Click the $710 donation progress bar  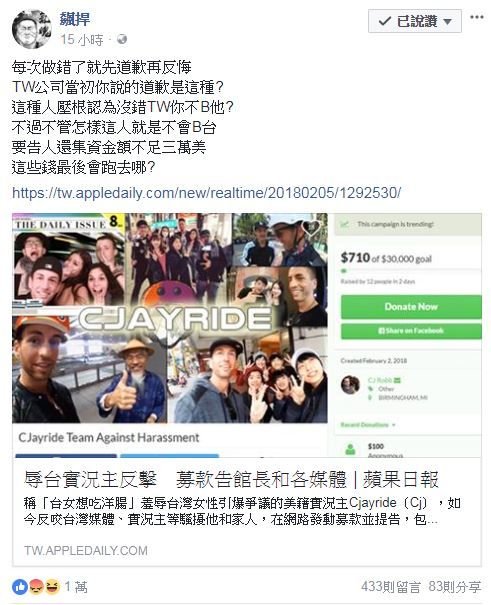point(411,270)
